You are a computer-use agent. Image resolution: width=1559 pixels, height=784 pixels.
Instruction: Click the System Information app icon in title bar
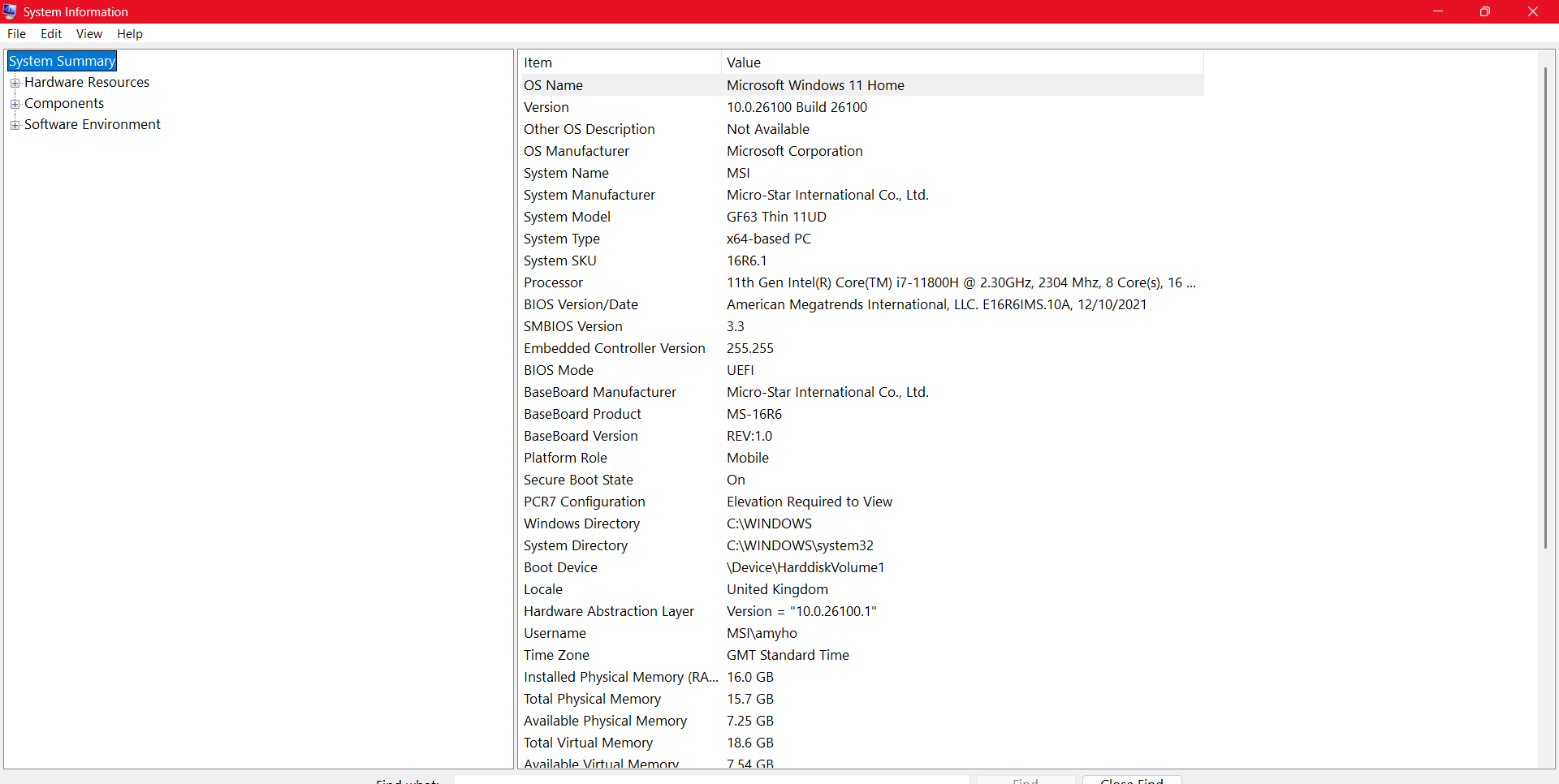10,11
